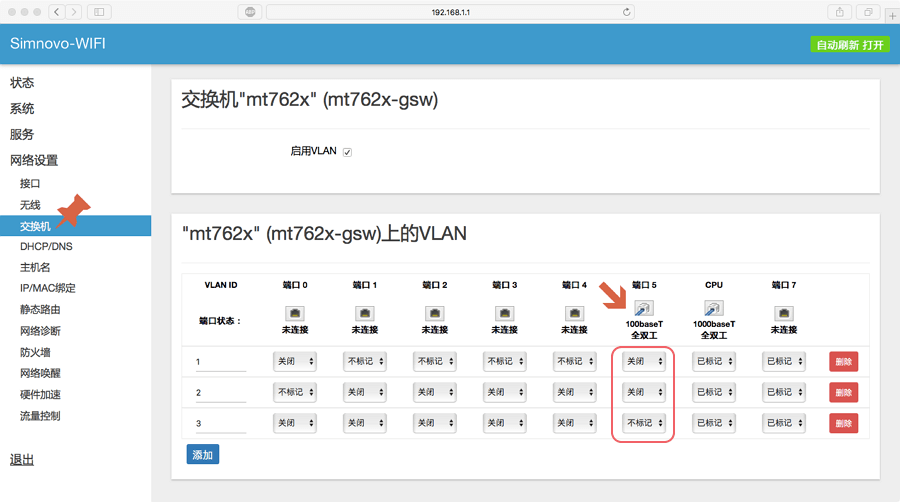Select 主机名 in sidebar
This screenshot has height=502, width=900.
(x=35, y=267)
